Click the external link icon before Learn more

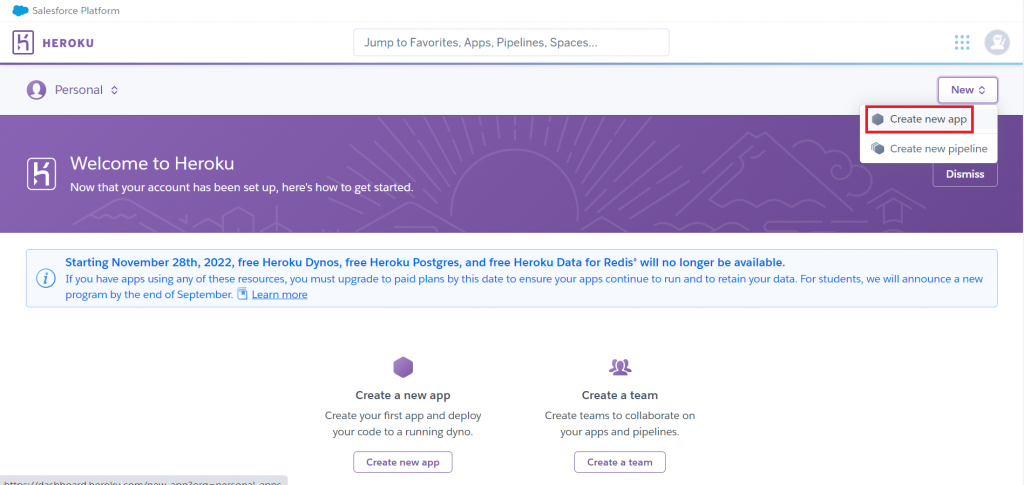tap(242, 294)
